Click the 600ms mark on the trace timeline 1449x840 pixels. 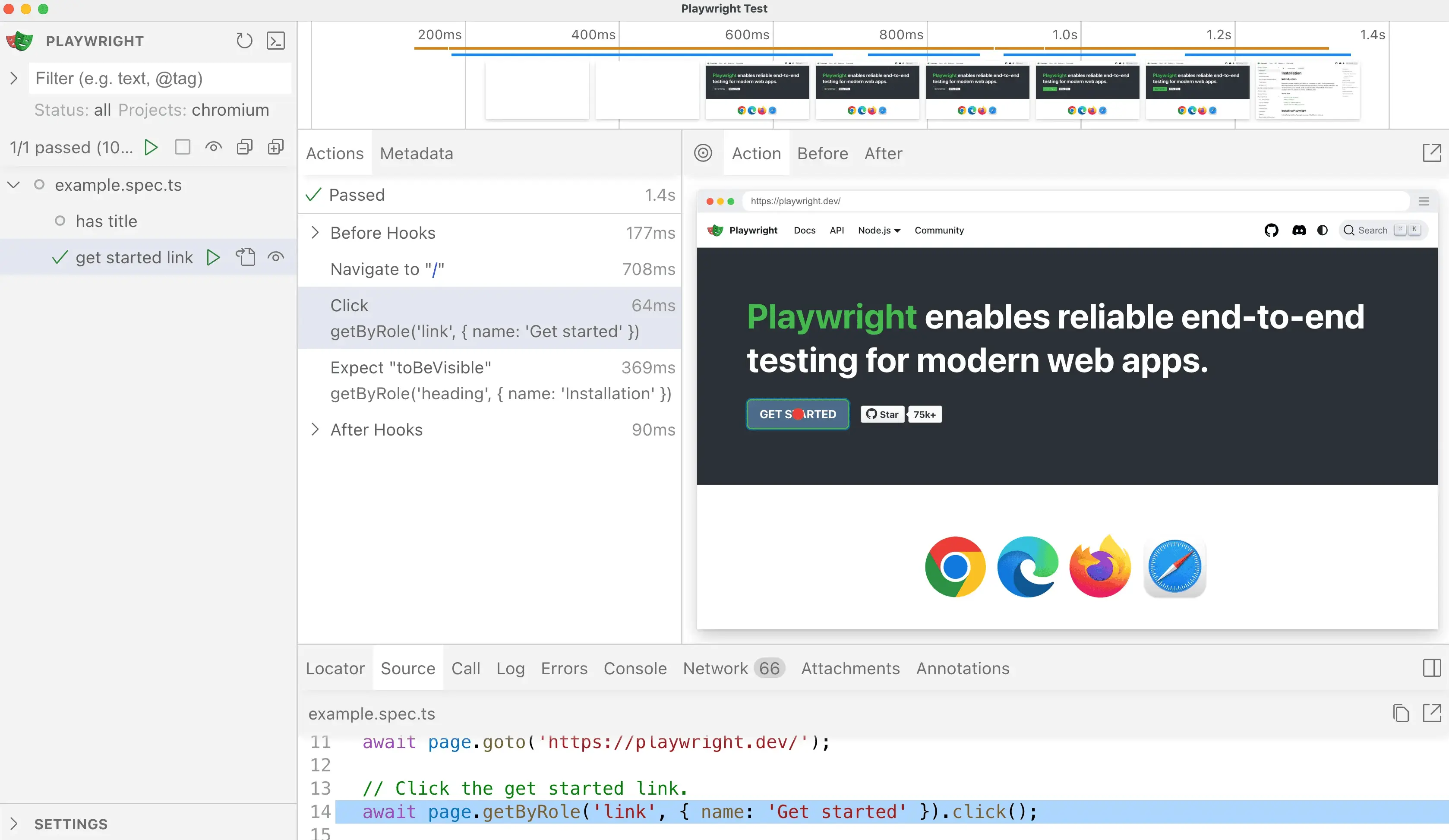coord(747,35)
